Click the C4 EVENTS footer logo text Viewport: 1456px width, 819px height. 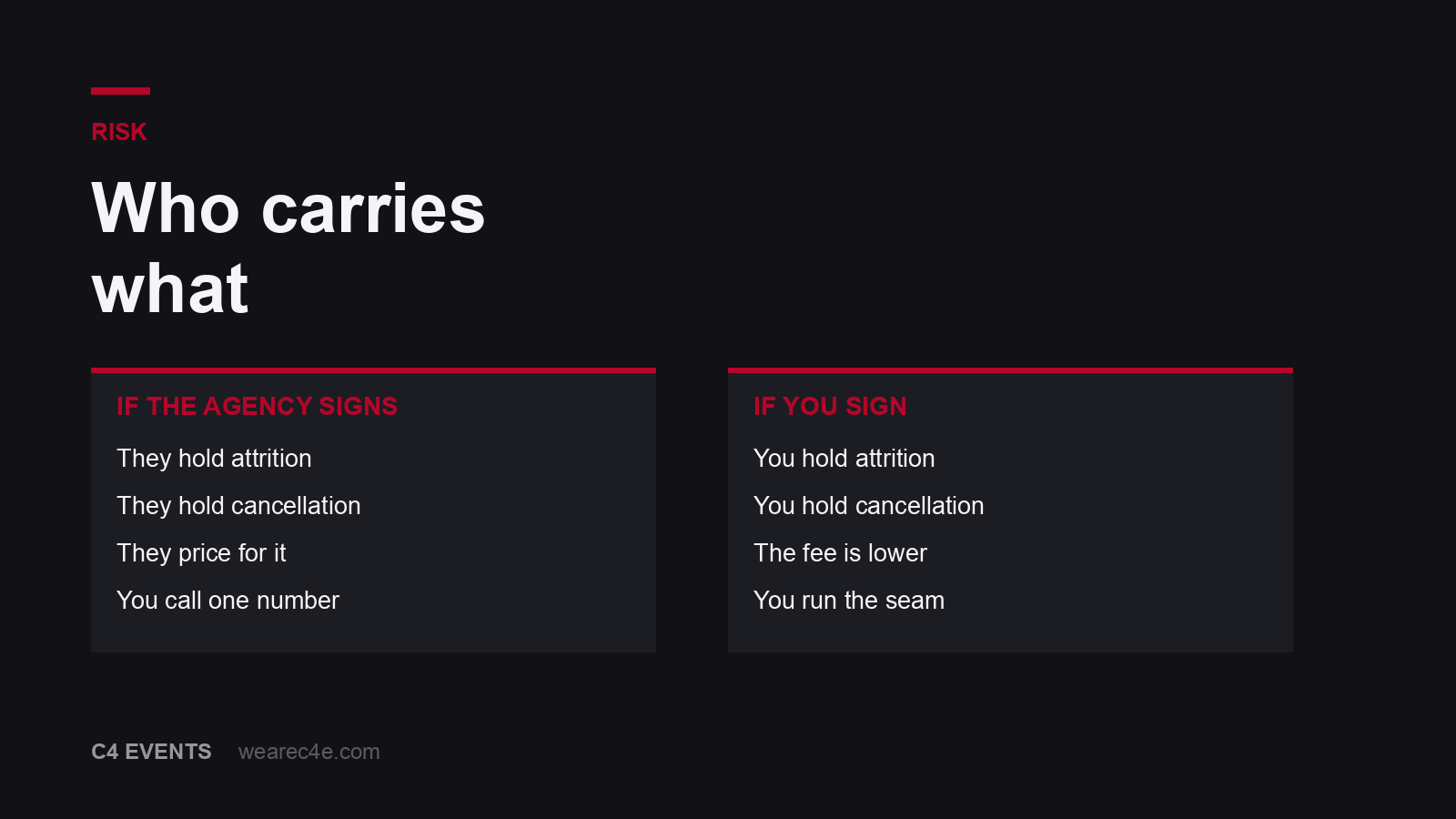(x=151, y=752)
